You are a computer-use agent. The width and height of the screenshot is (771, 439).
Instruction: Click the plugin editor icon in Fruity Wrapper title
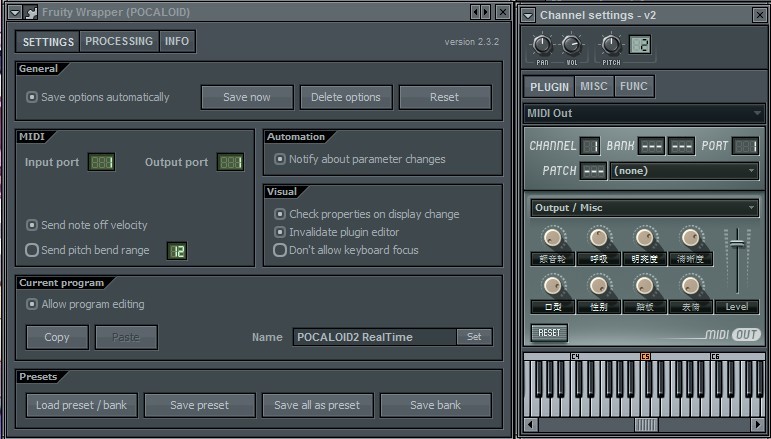pyautogui.click(x=30, y=12)
